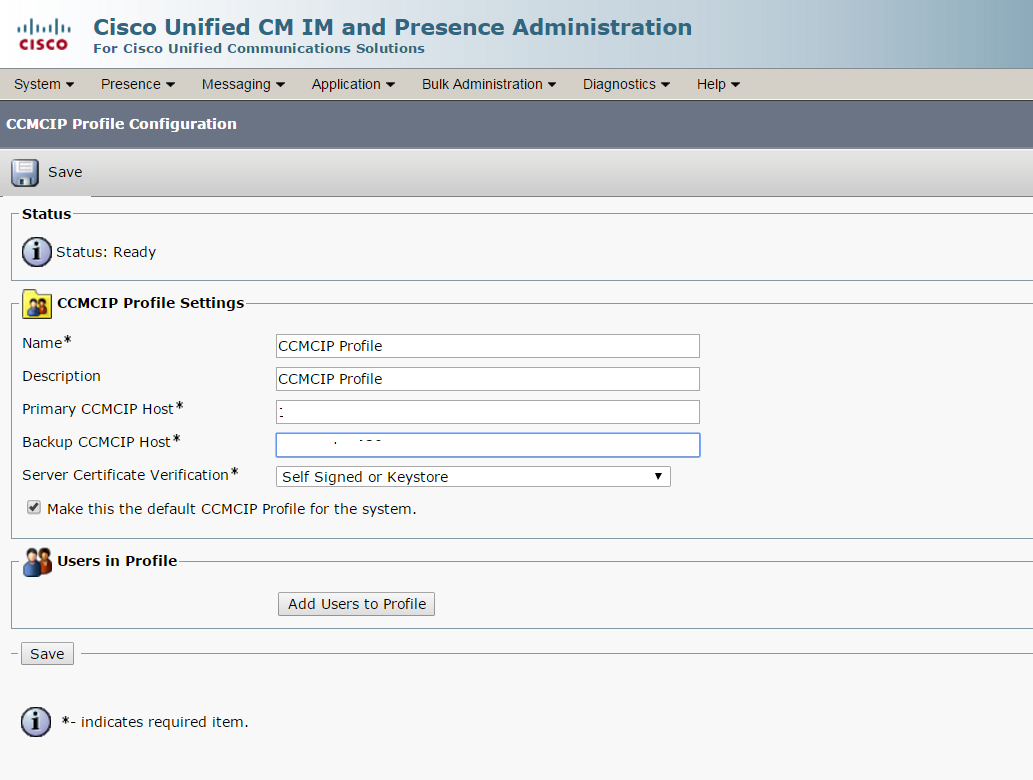Focus the Primary CCMCIP Host field

[x=488, y=412]
